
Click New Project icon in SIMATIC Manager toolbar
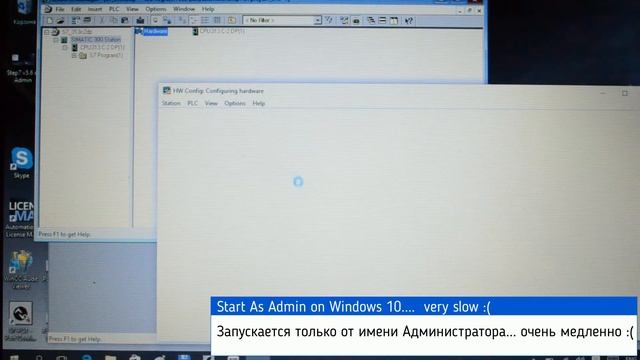(x=49, y=20)
